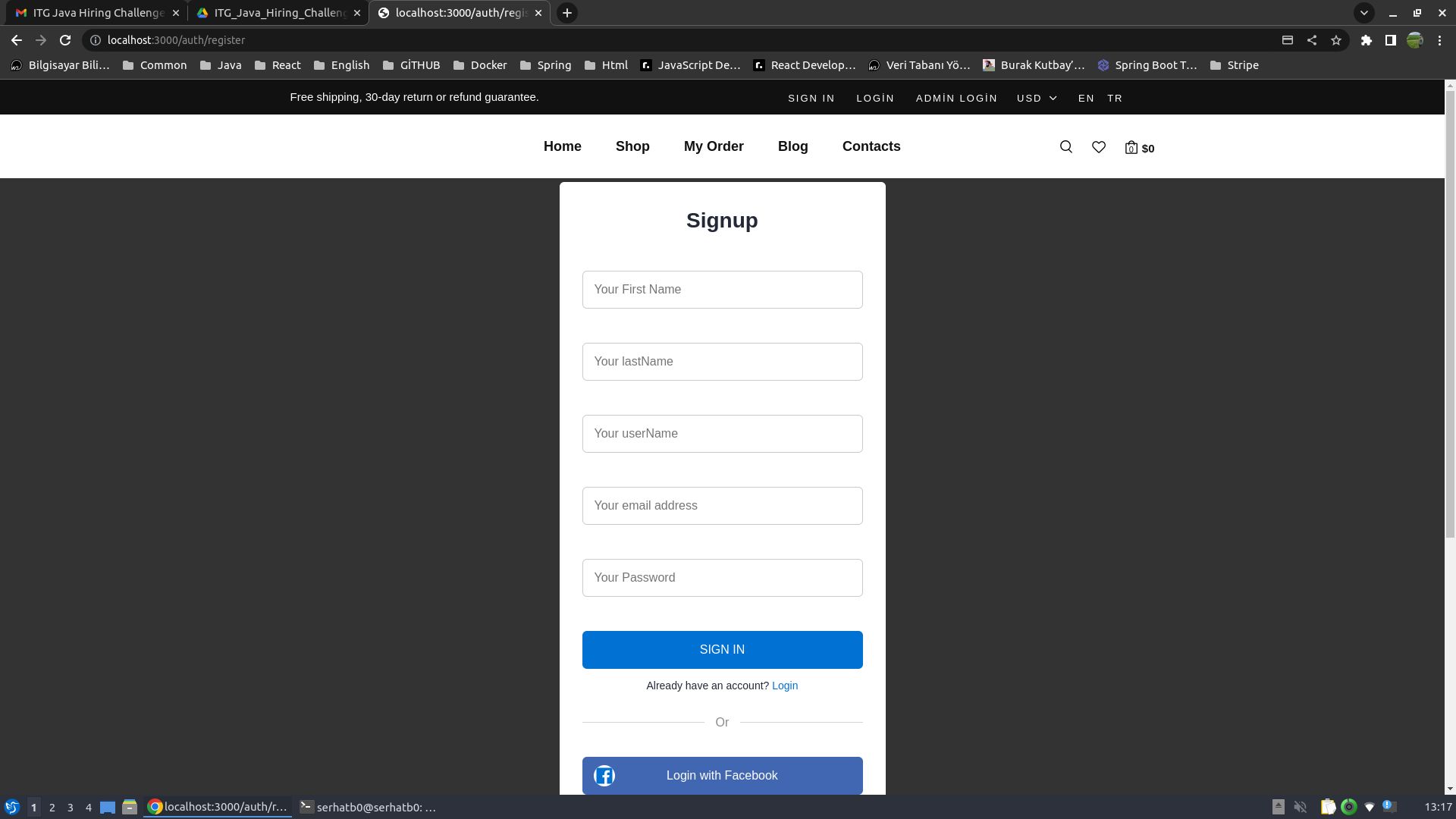Follow the Login link below form
This screenshot has width=1456, height=819.
point(784,686)
